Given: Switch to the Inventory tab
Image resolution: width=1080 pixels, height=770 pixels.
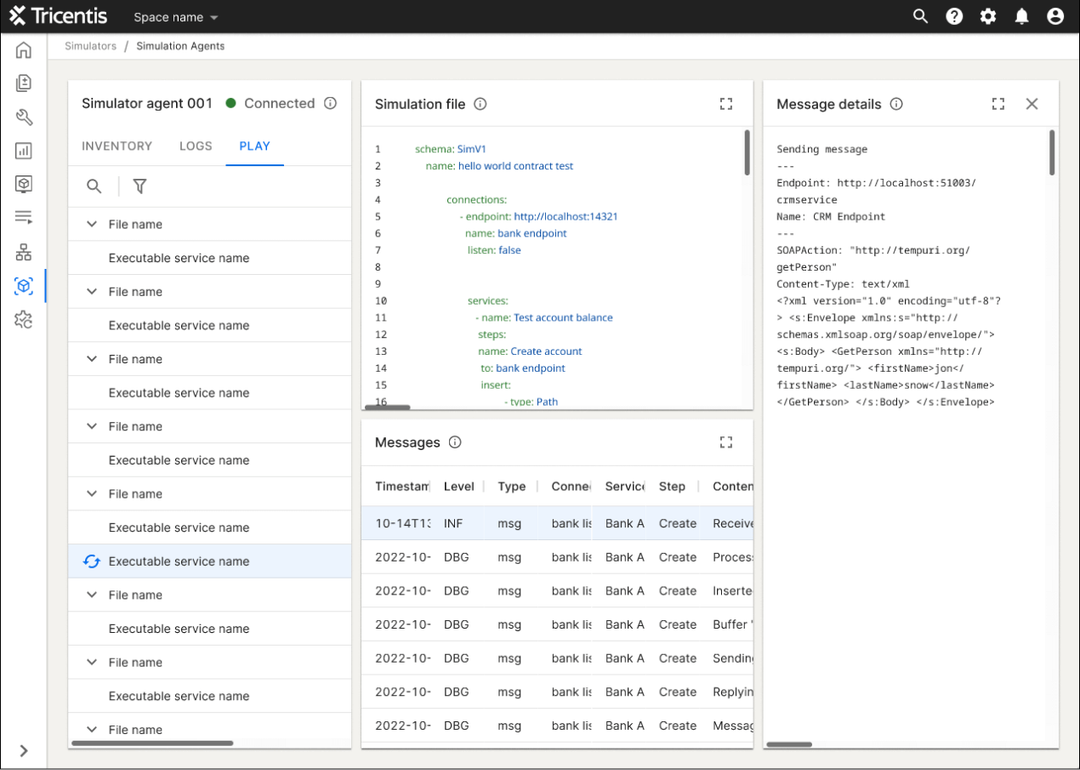Looking at the screenshot, I should tap(116, 146).
